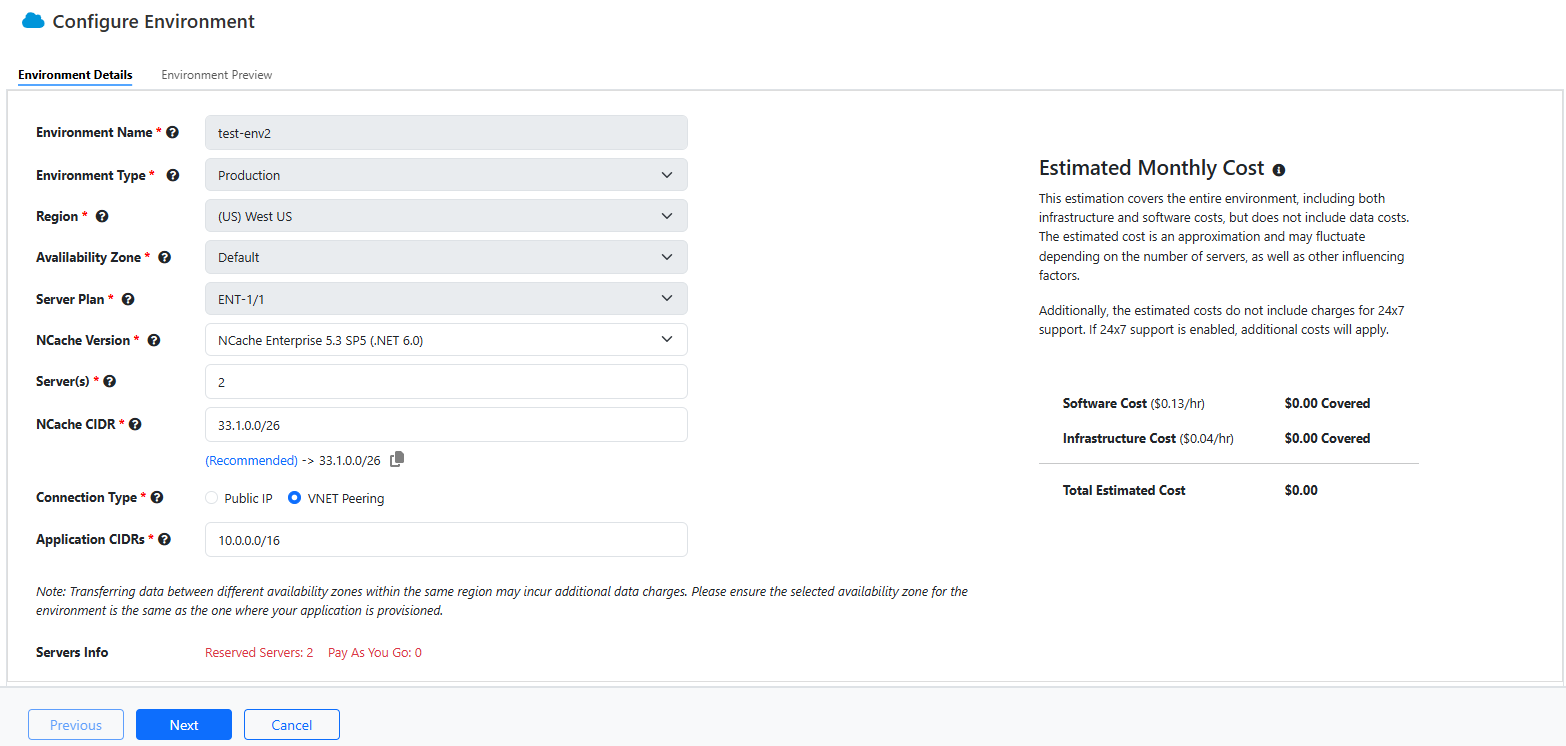Open help icon for Server Plan

tap(128, 299)
